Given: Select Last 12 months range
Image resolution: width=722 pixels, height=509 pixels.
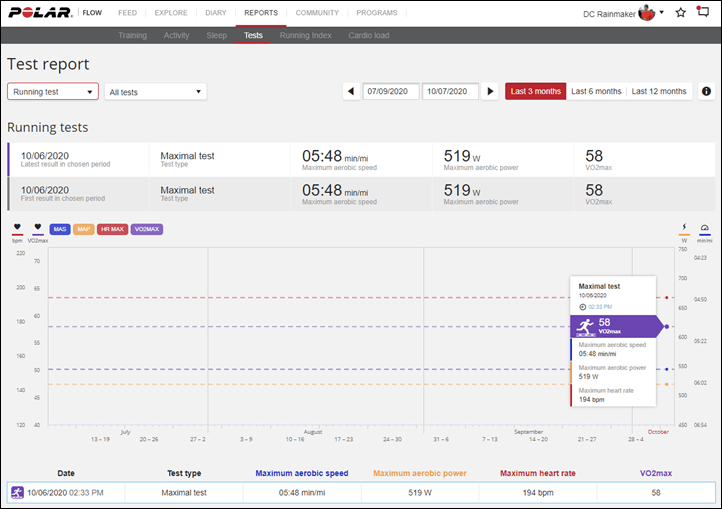Looking at the screenshot, I should (659, 91).
